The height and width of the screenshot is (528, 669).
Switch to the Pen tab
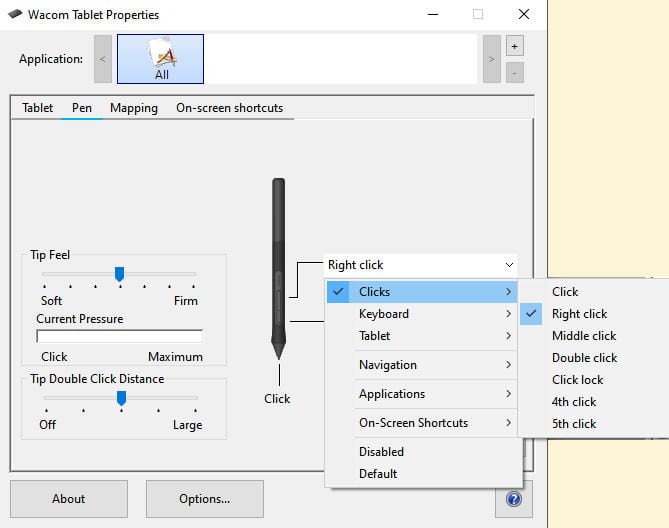click(82, 108)
